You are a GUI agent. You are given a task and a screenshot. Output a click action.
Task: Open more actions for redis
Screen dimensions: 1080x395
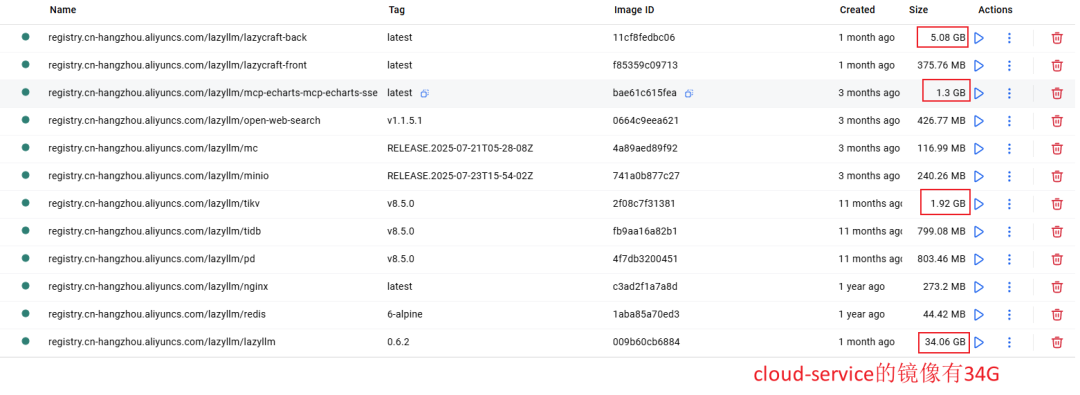click(1009, 314)
